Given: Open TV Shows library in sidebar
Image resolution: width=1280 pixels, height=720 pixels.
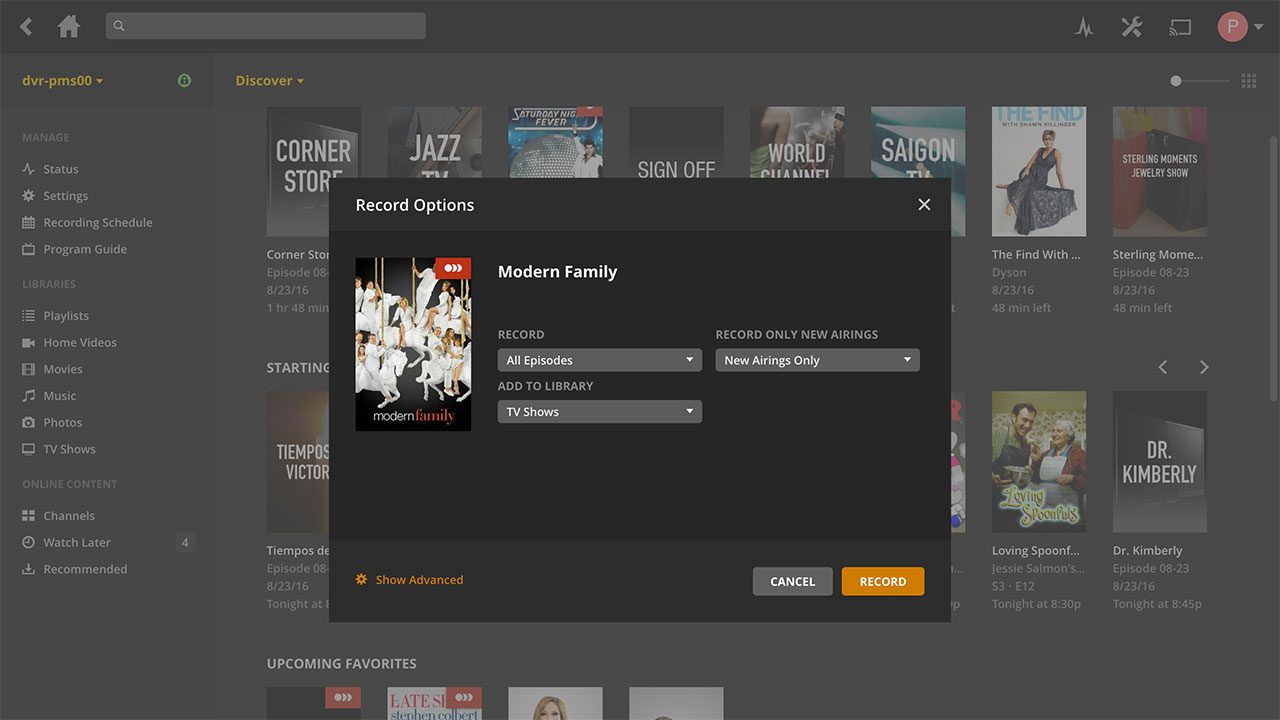Looking at the screenshot, I should coord(69,449).
